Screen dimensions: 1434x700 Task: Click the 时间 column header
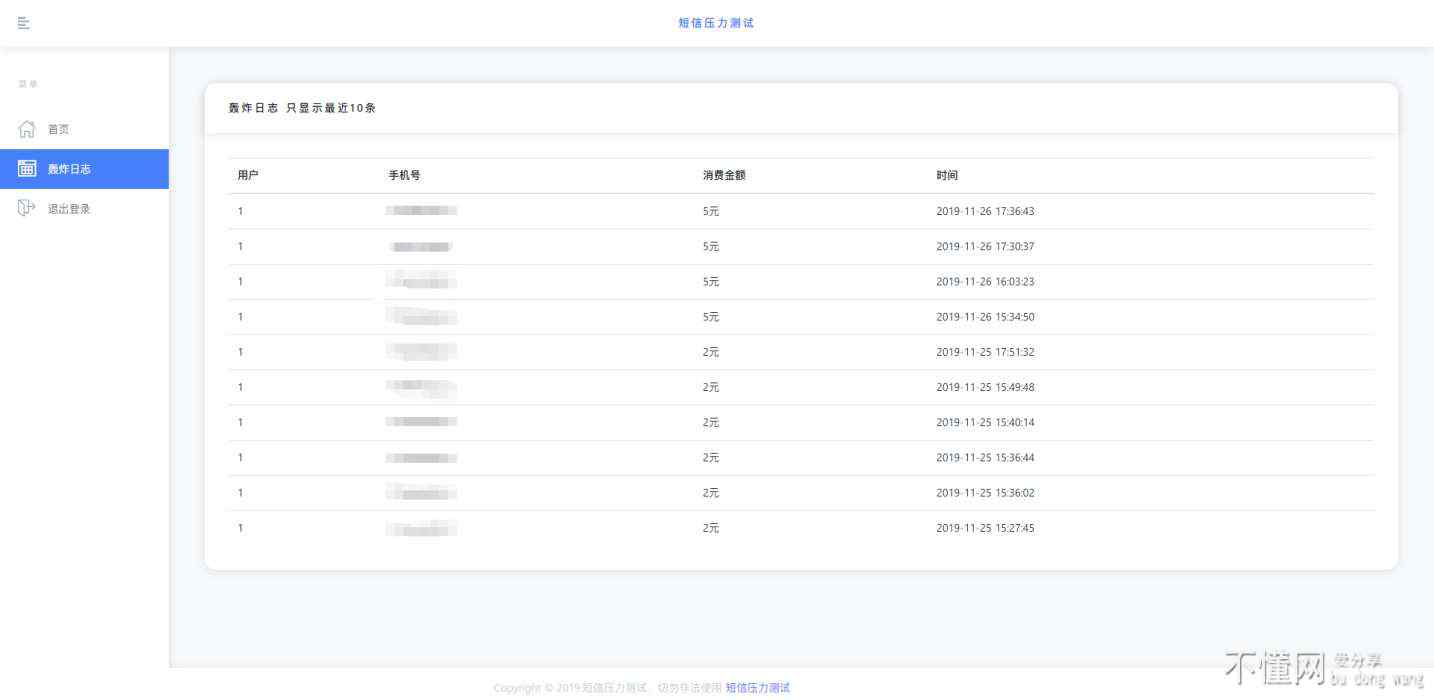[947, 175]
